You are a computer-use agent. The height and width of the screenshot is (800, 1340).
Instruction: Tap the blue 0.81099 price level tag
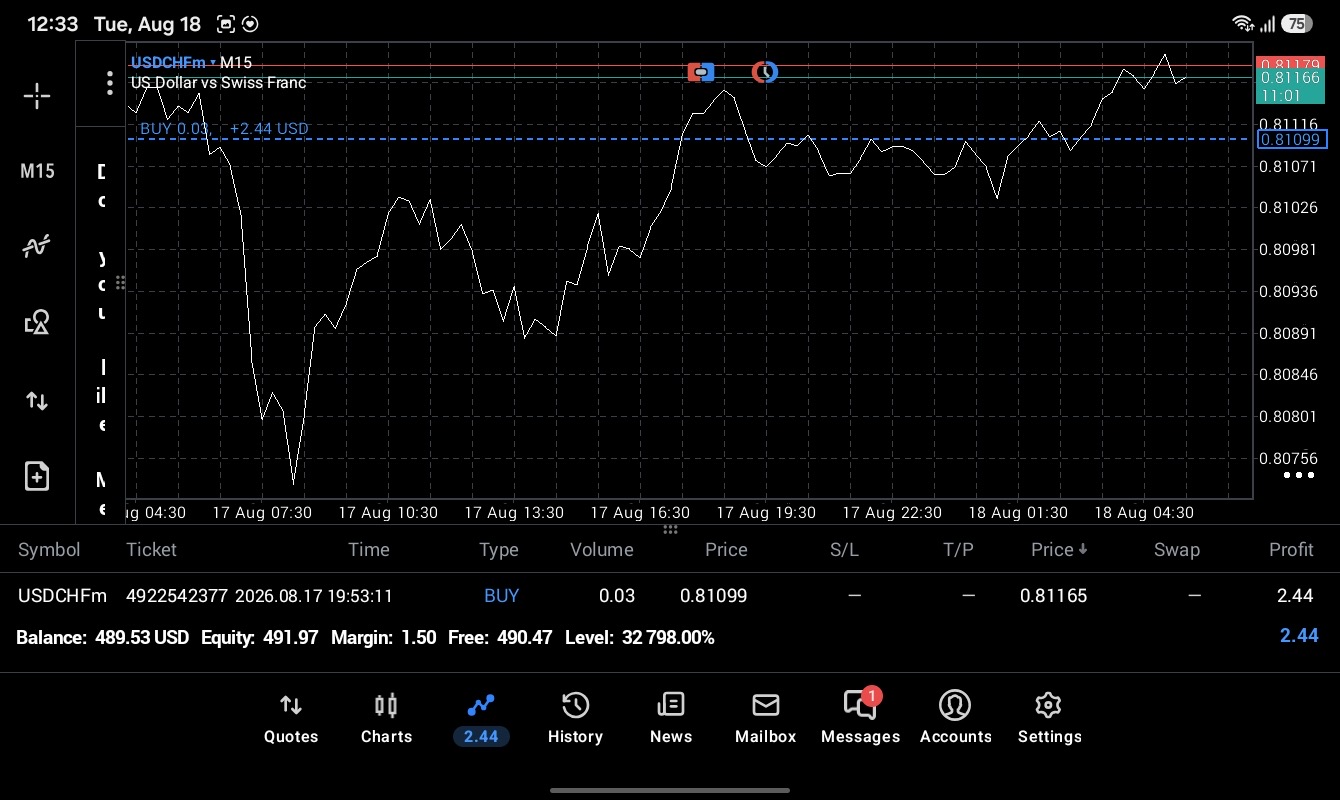1292,139
